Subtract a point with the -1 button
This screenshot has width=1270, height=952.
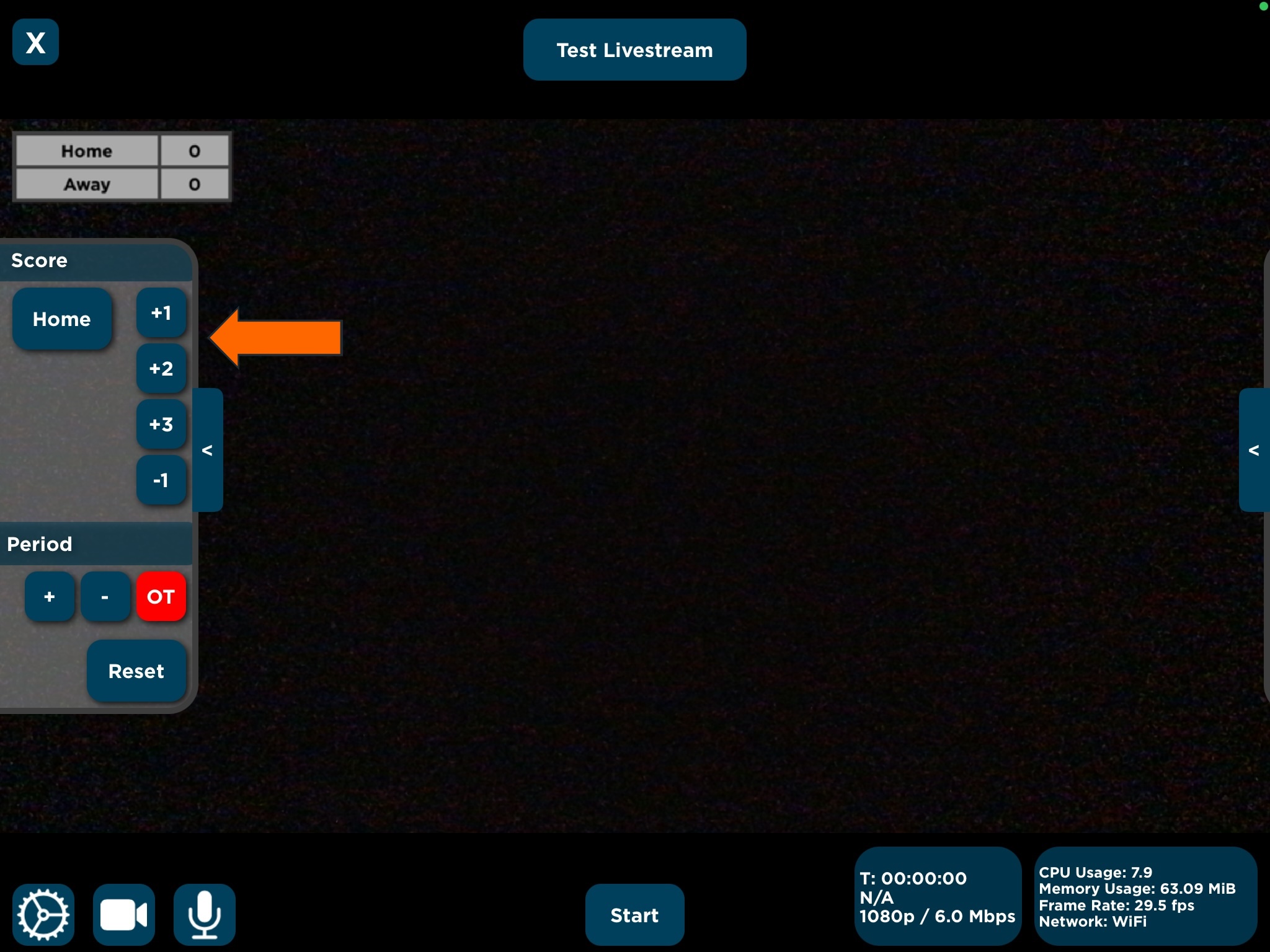[x=161, y=480]
